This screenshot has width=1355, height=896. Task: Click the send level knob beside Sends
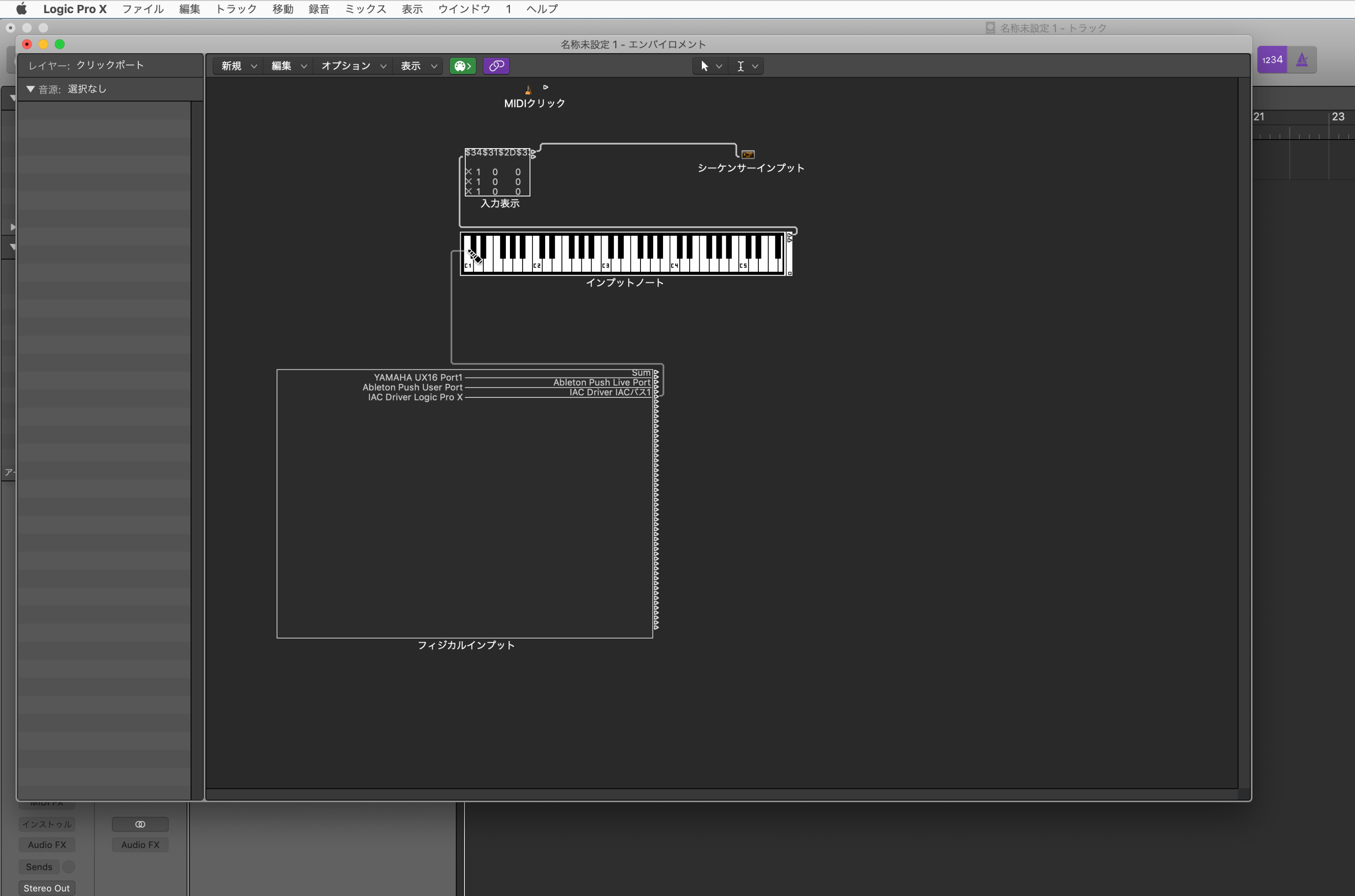[x=69, y=867]
